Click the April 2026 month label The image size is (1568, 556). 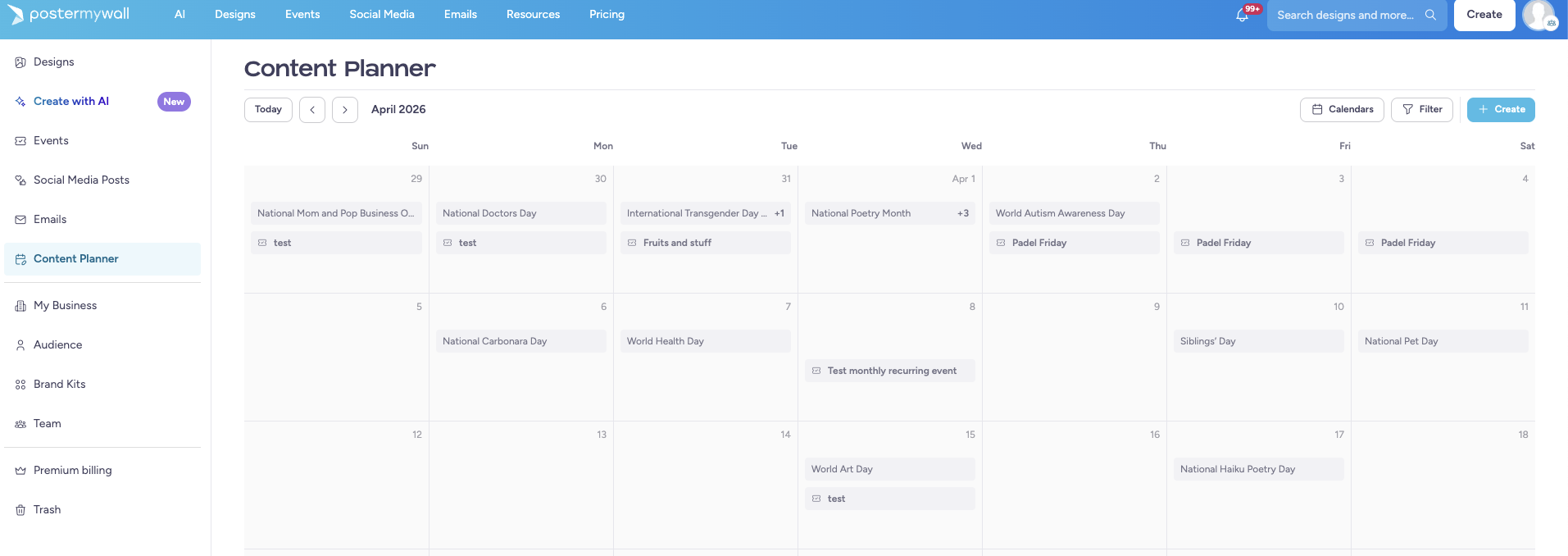click(398, 110)
